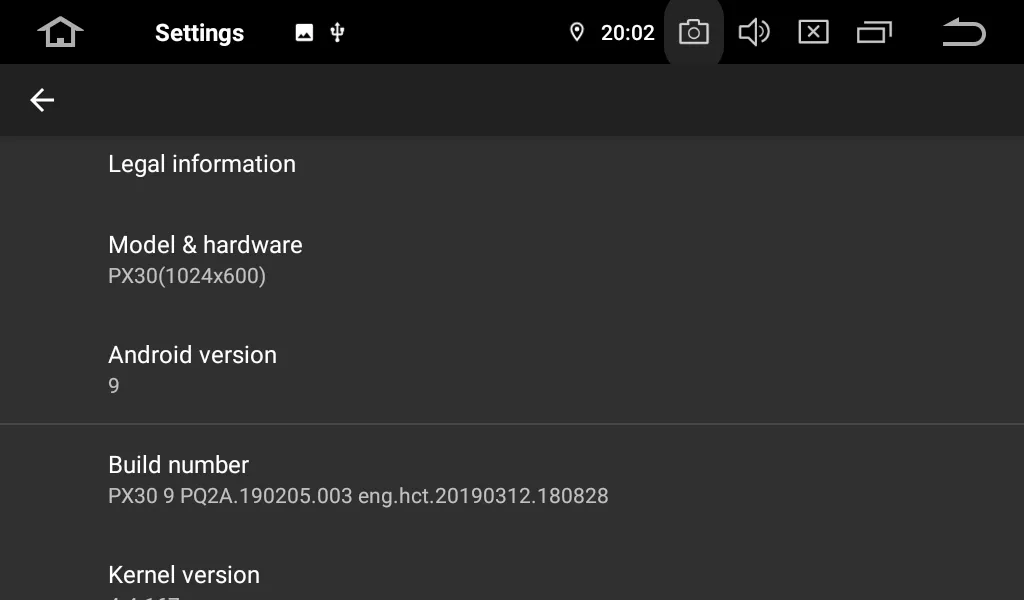Tap the image notification icon
The width and height of the screenshot is (1024, 600).
point(305,33)
